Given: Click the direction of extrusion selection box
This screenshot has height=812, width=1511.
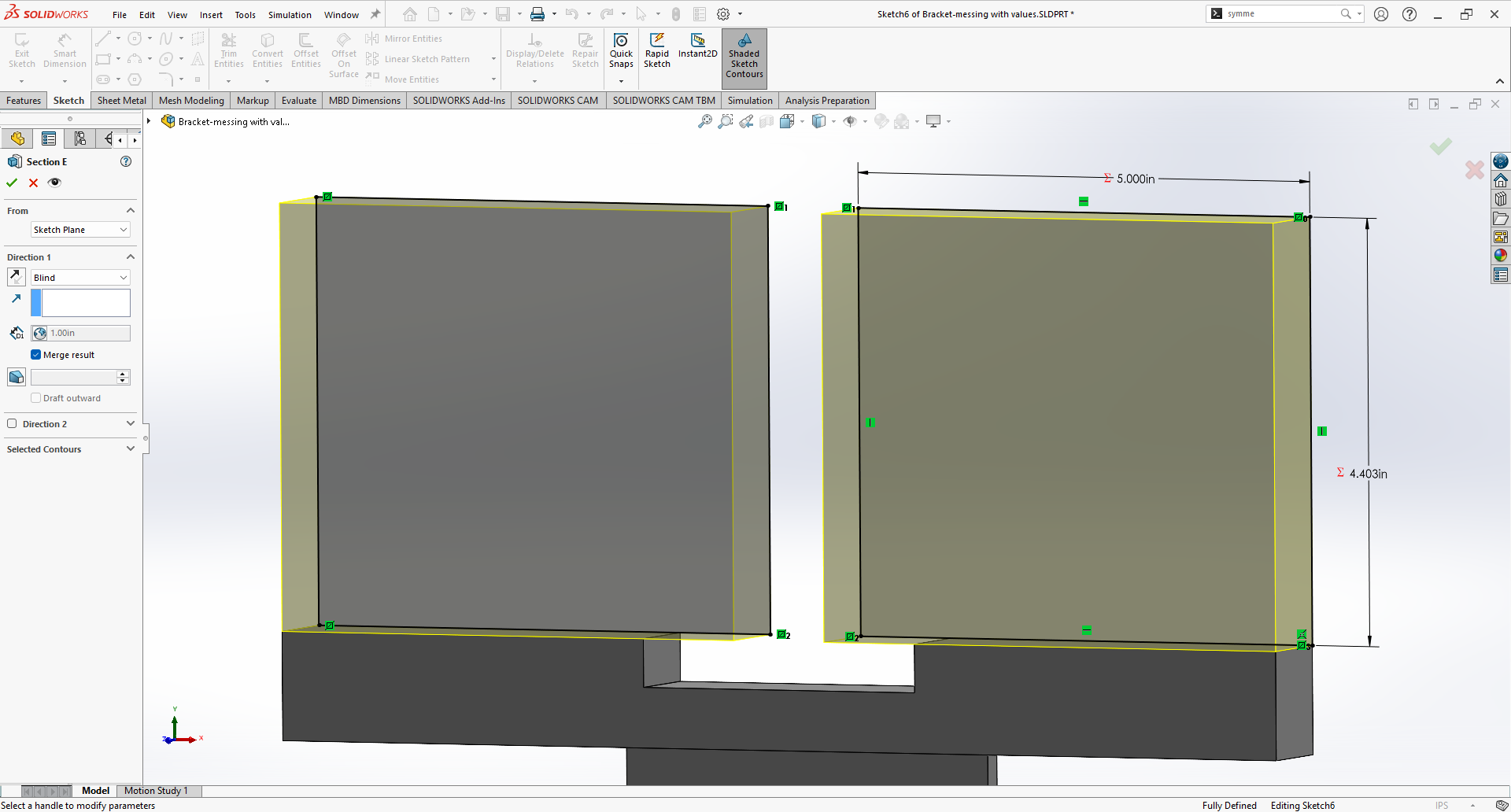Looking at the screenshot, I should (80, 303).
